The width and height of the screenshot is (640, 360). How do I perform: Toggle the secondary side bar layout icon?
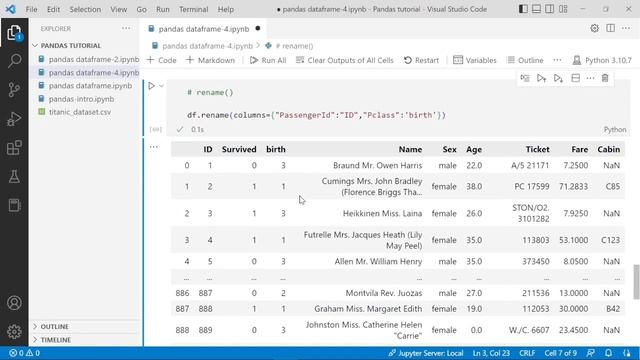pos(550,9)
